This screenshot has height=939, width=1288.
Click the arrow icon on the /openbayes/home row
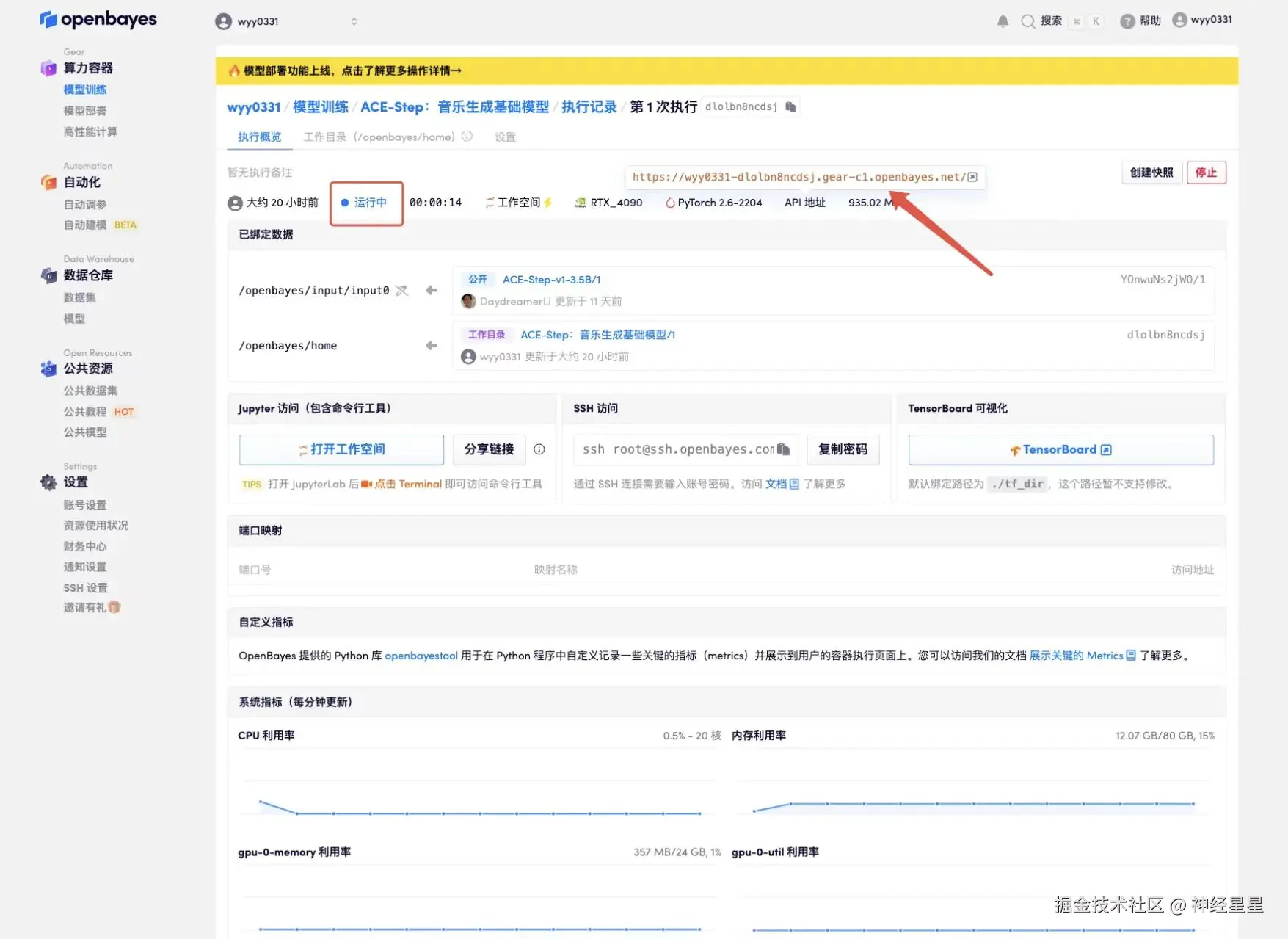point(432,346)
